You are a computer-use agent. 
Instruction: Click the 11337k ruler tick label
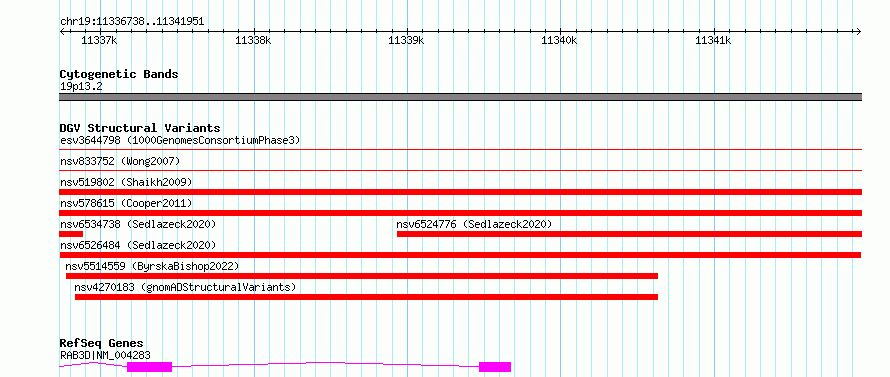pyautogui.click(x=99, y=40)
